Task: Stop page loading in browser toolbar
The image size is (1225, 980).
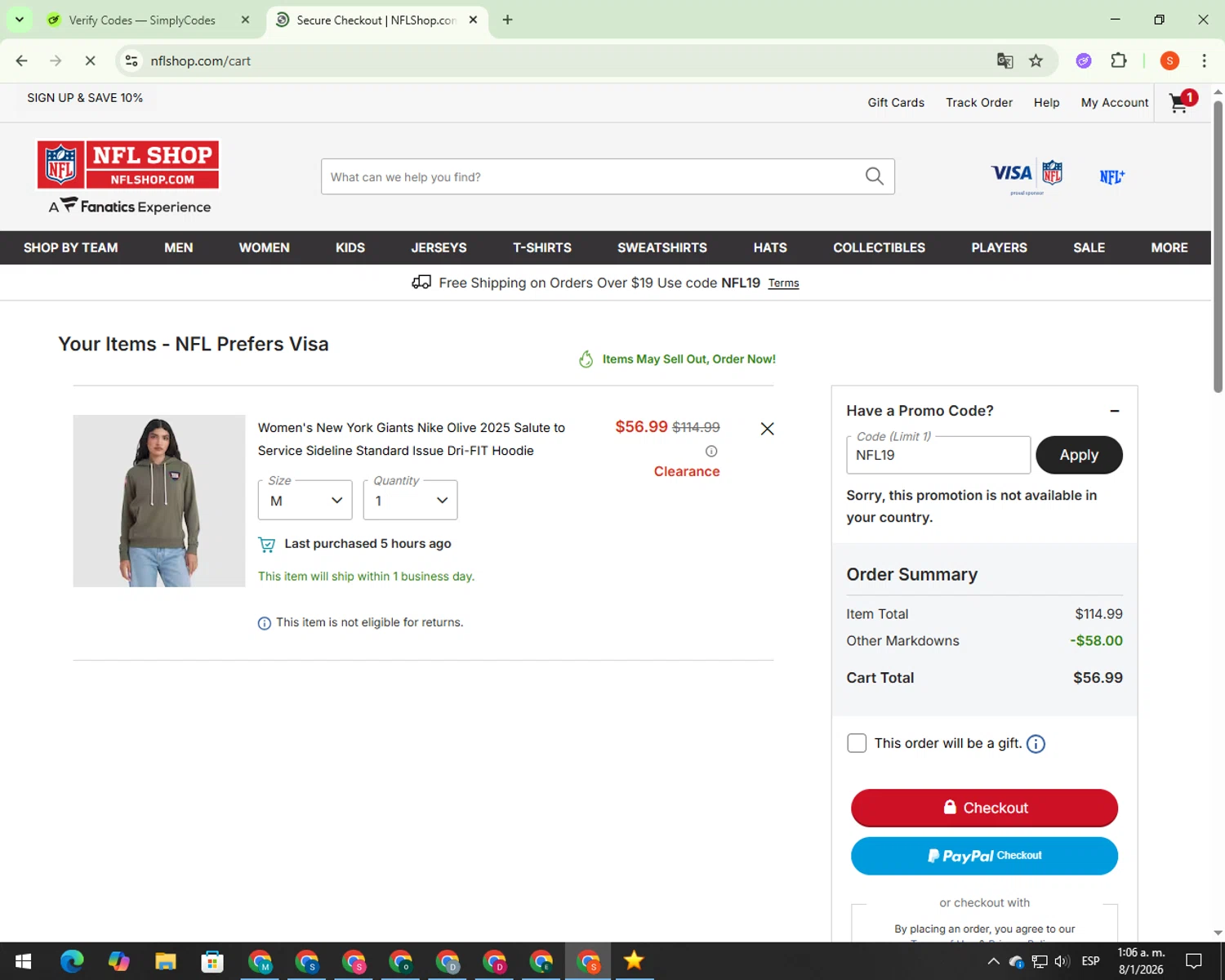Action: (91, 60)
